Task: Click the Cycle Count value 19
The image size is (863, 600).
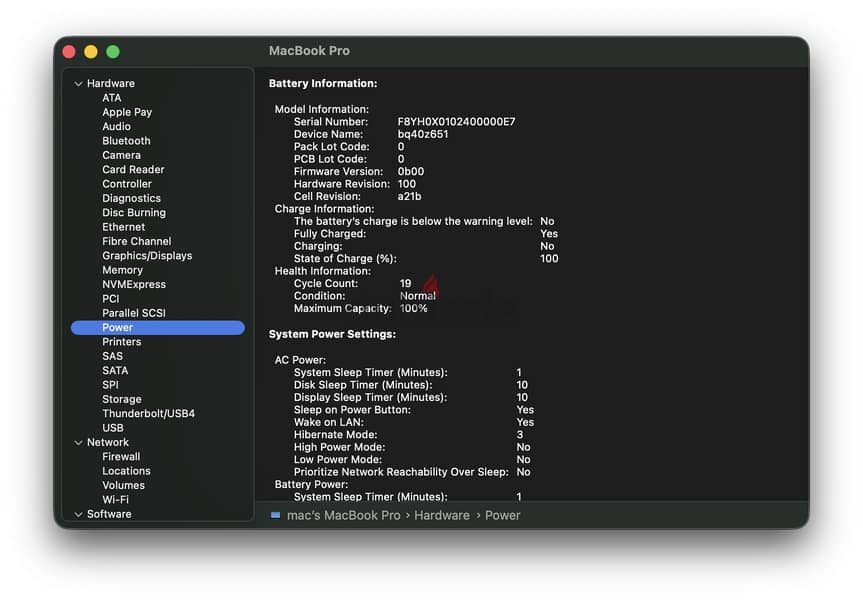Action: coord(406,283)
